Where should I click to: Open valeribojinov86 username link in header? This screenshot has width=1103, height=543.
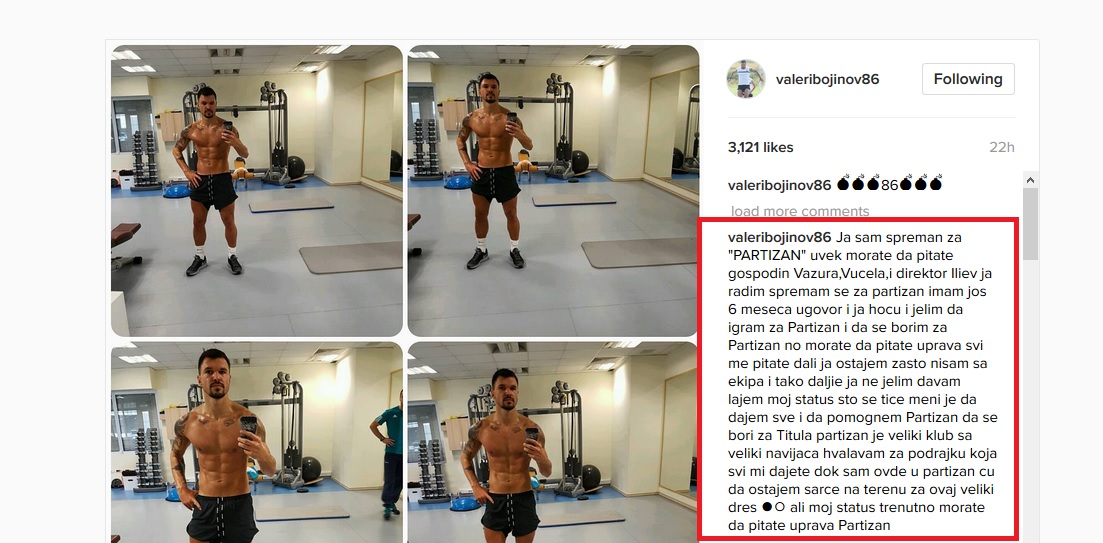[827, 79]
